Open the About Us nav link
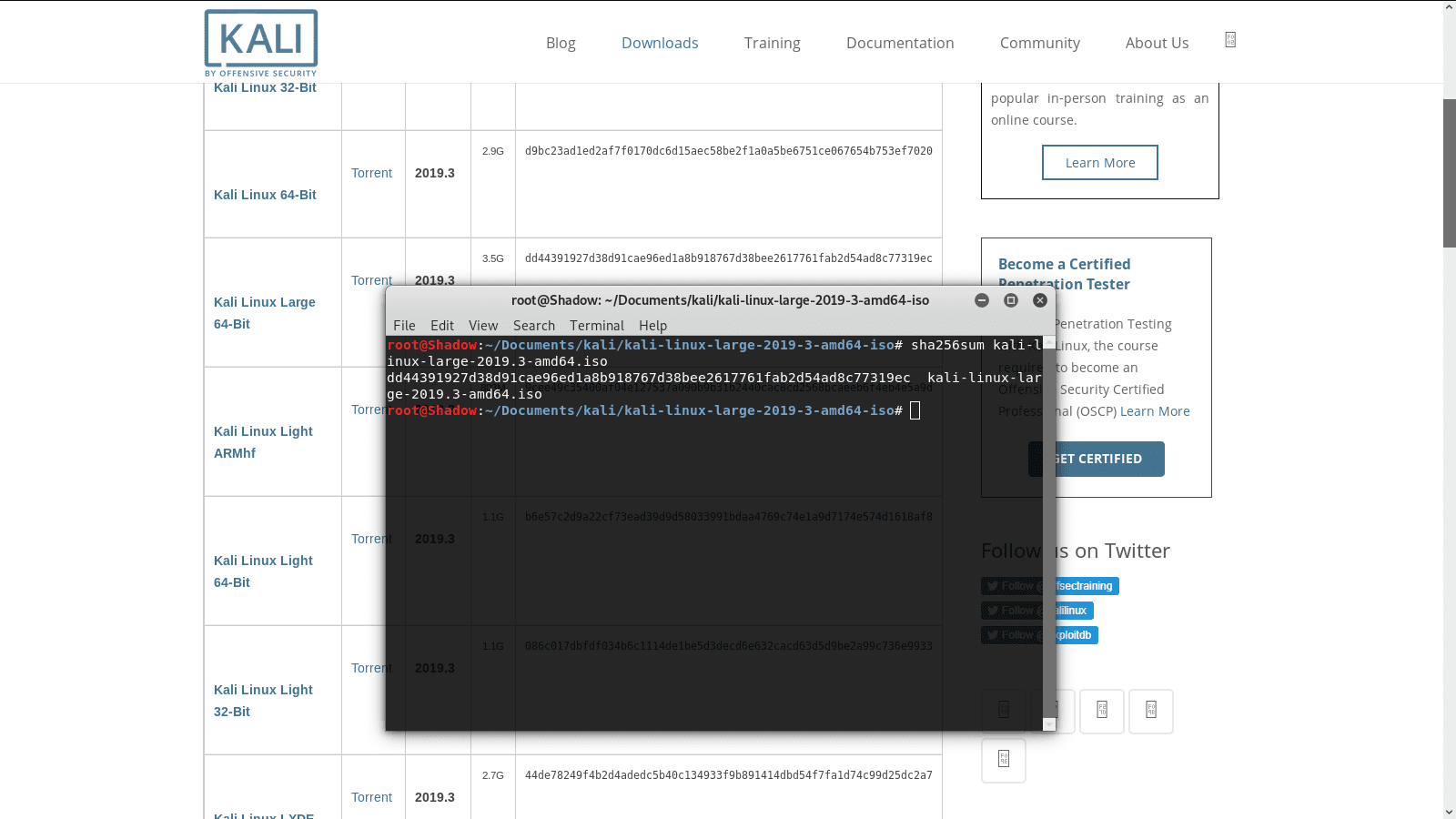The height and width of the screenshot is (819, 1456). [1157, 43]
